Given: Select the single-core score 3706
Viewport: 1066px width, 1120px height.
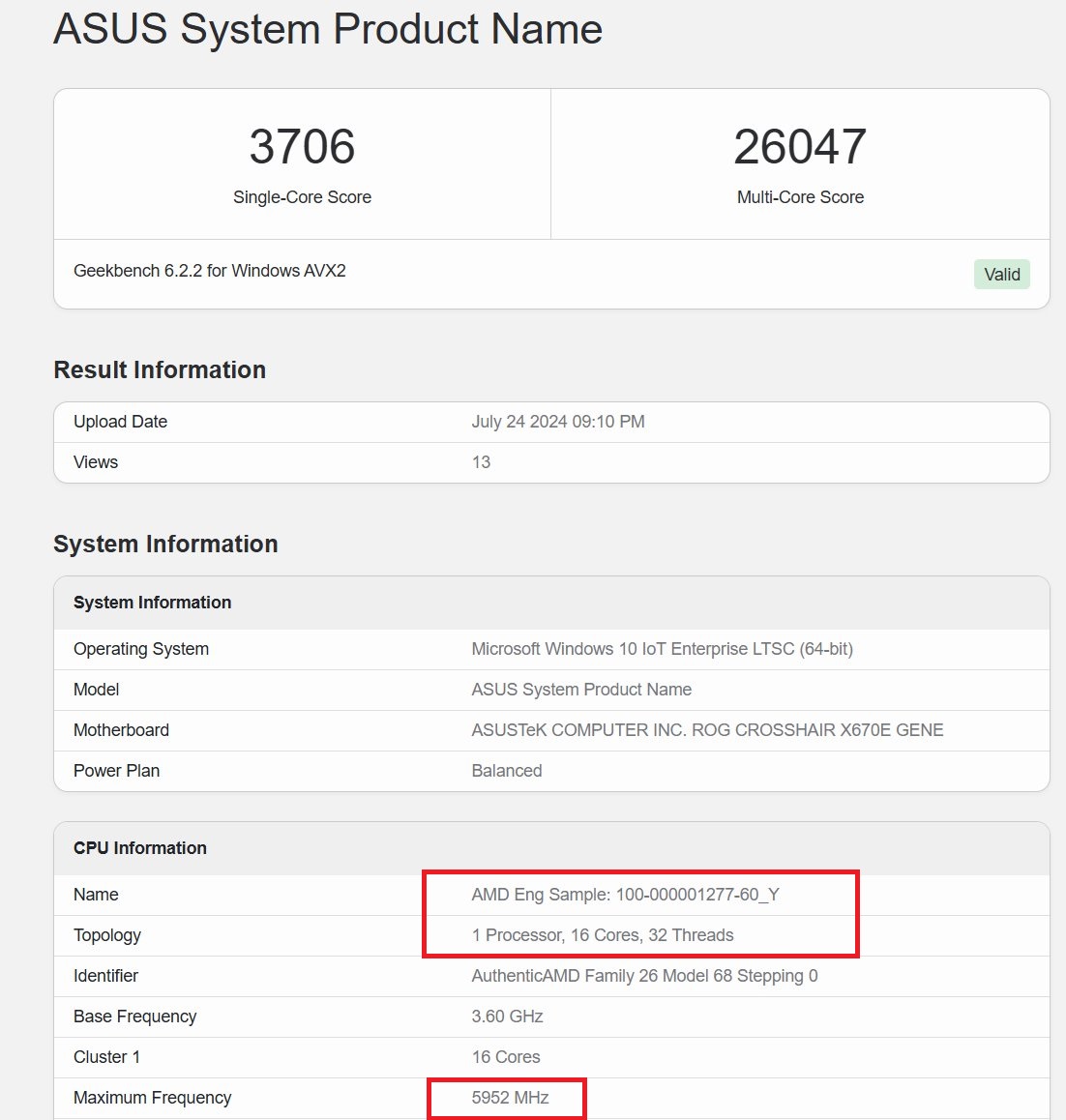Looking at the screenshot, I should point(302,146).
